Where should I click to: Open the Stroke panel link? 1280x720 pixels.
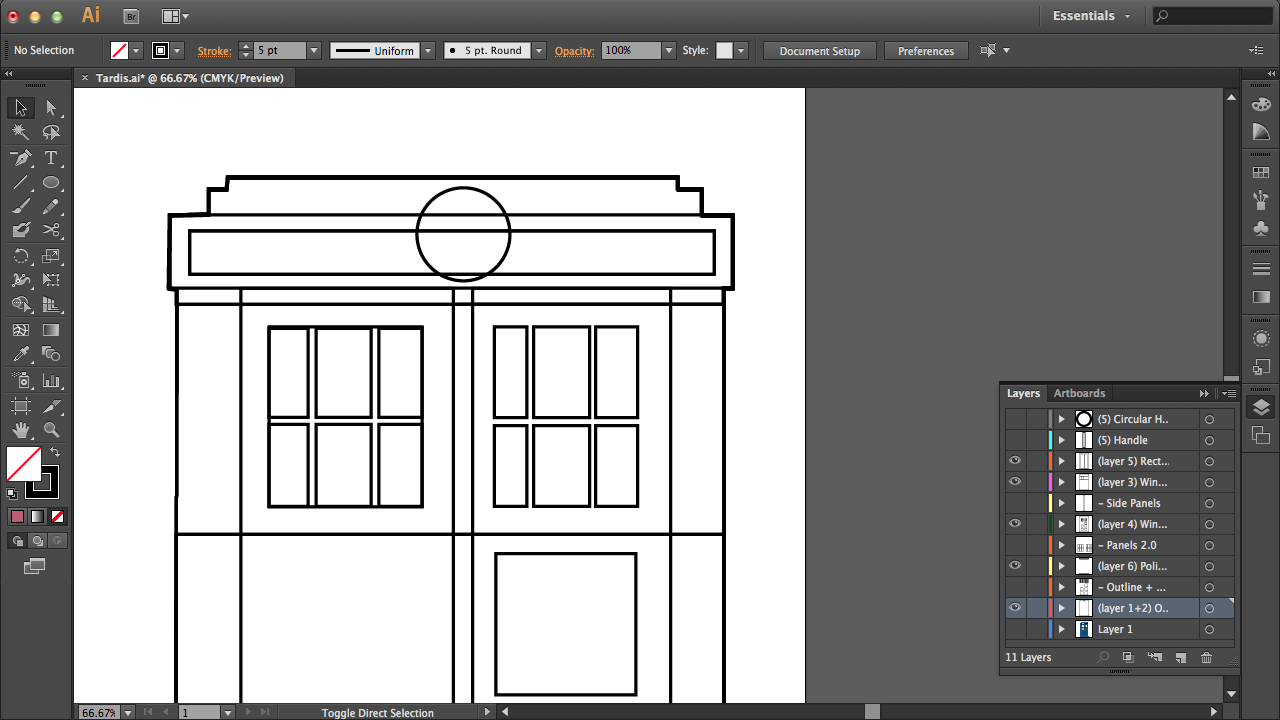[x=214, y=51]
